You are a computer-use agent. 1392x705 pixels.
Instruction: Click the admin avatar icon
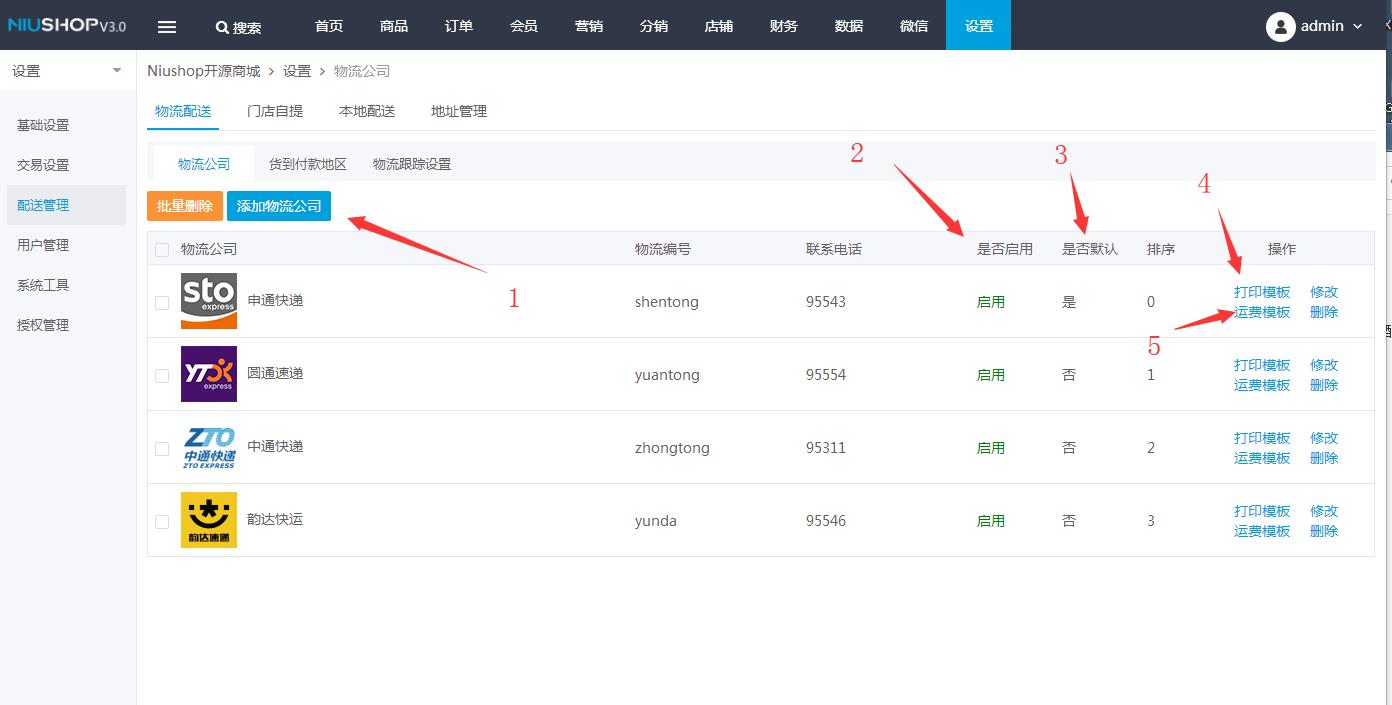click(x=1280, y=26)
